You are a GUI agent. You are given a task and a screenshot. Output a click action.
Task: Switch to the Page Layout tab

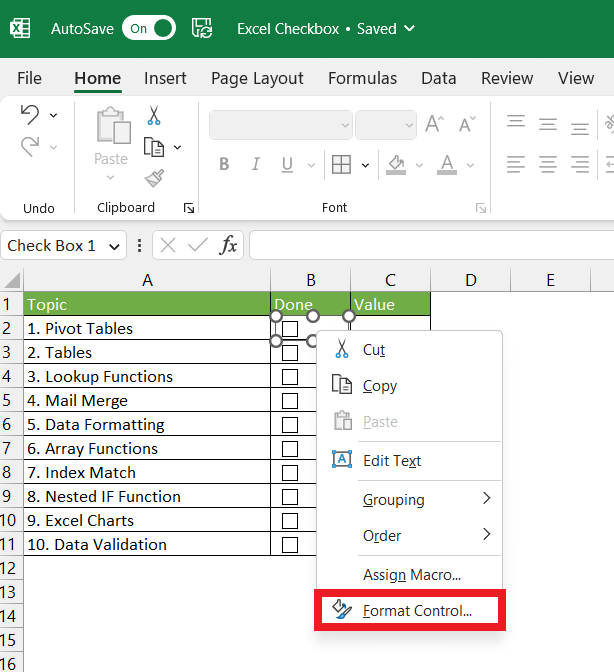[257, 78]
